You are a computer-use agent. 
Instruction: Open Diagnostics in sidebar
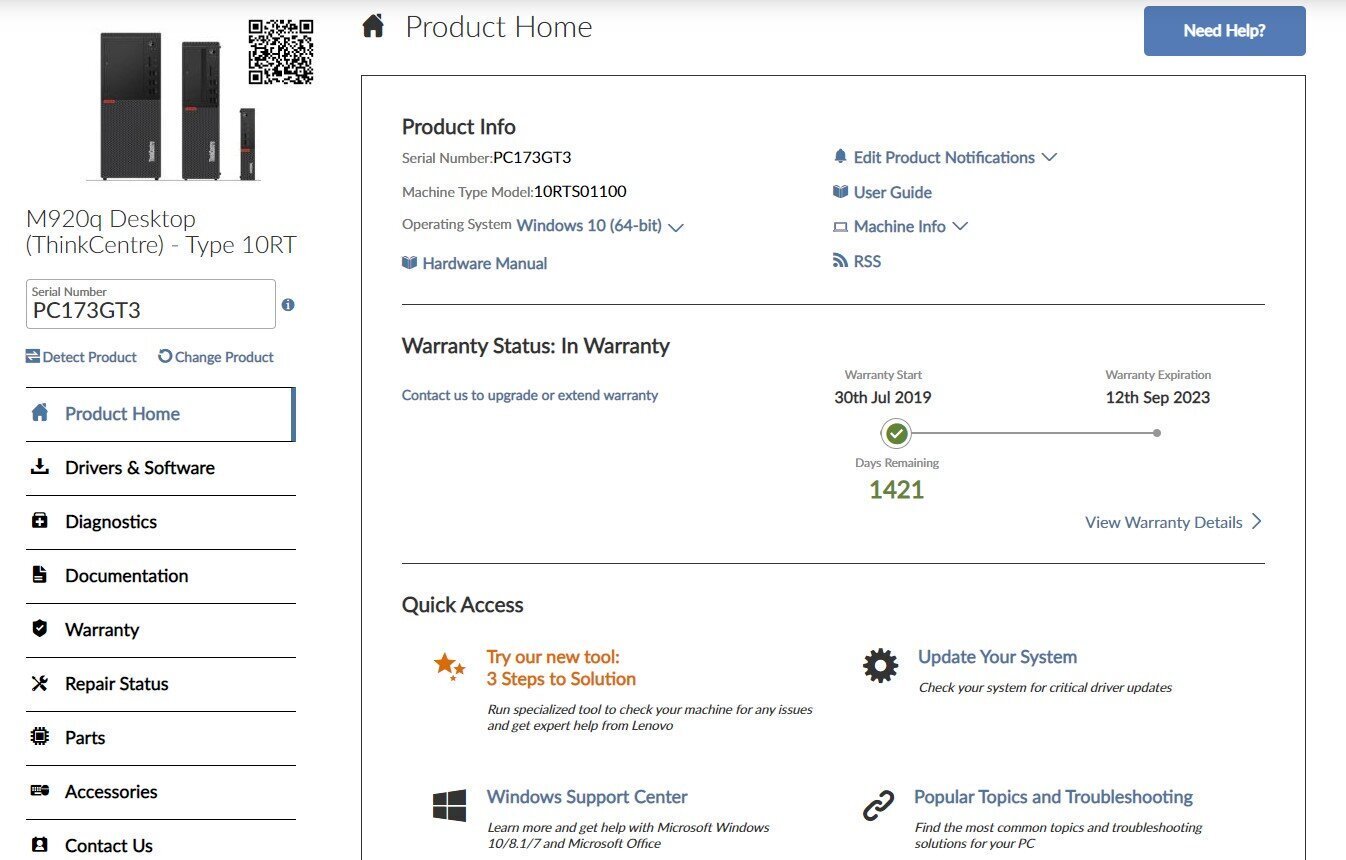(x=160, y=522)
